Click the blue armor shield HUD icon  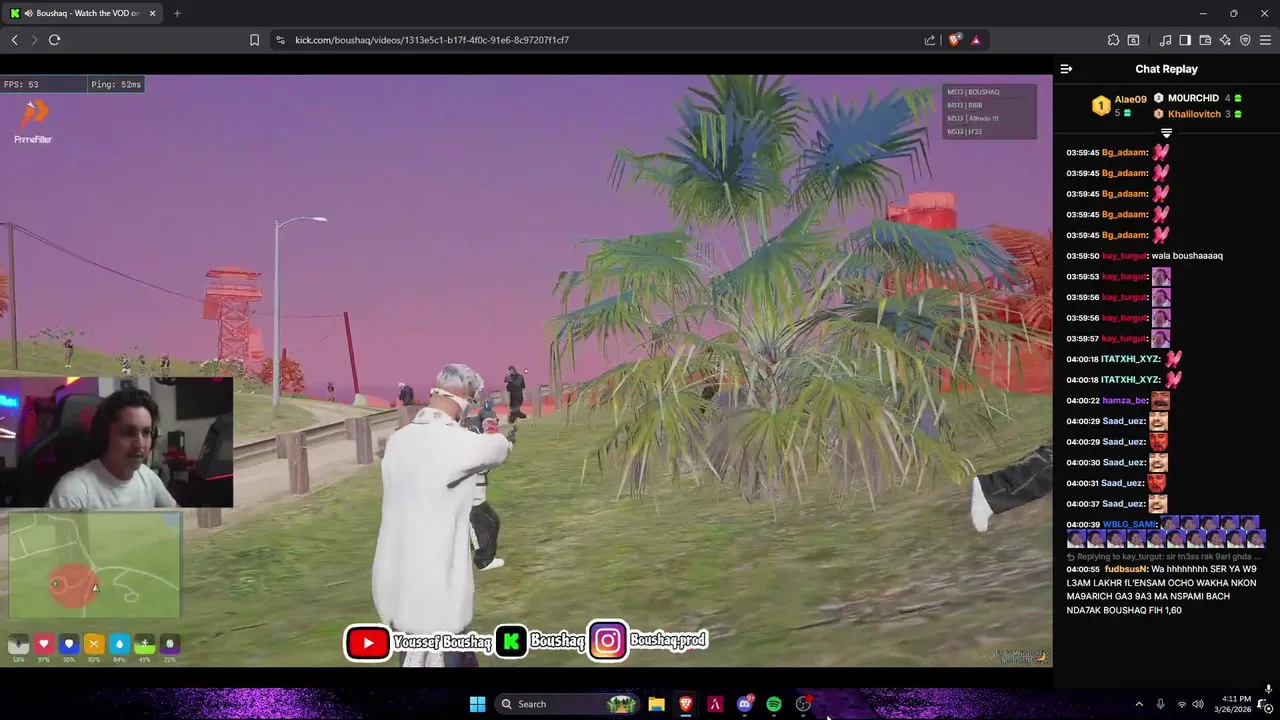68,645
